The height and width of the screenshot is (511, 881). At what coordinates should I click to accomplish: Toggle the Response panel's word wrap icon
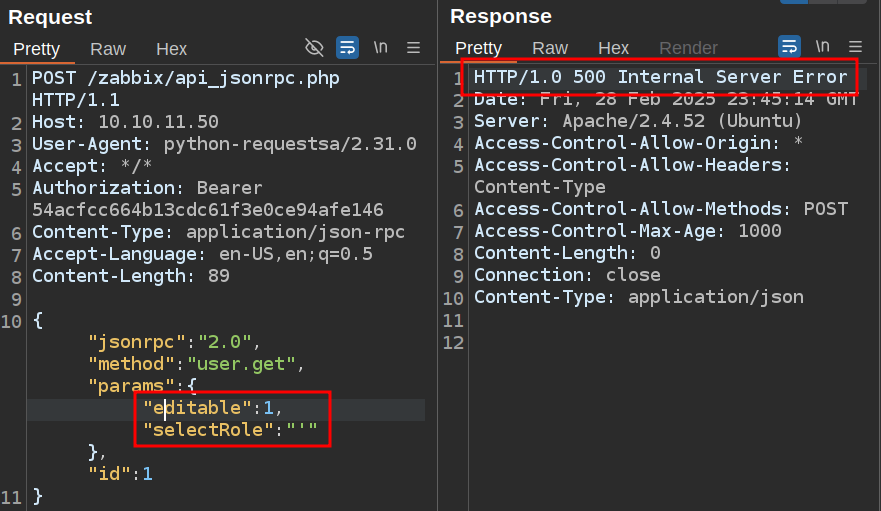click(789, 47)
